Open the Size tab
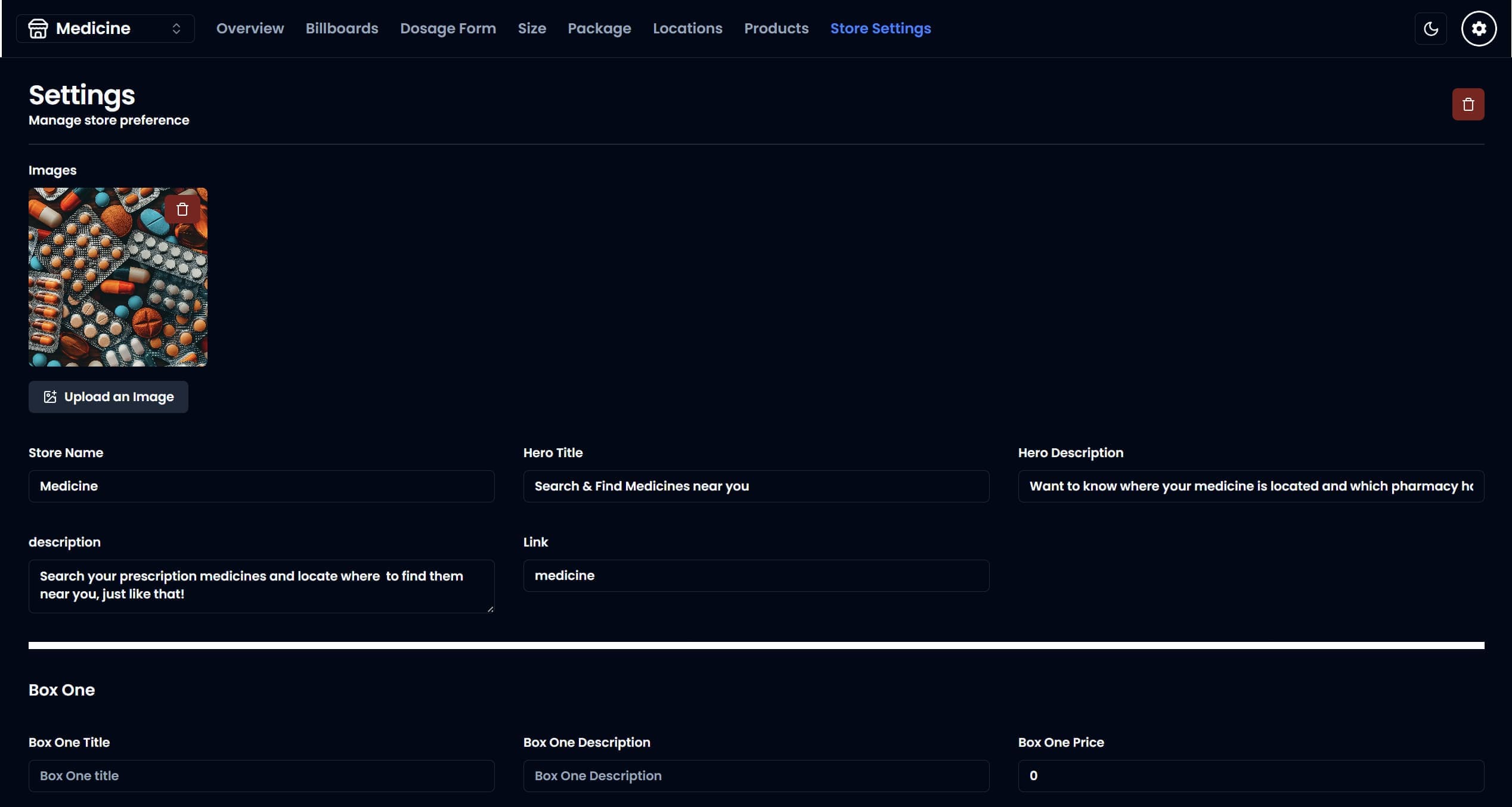The width and height of the screenshot is (1512, 807). pyautogui.click(x=532, y=29)
